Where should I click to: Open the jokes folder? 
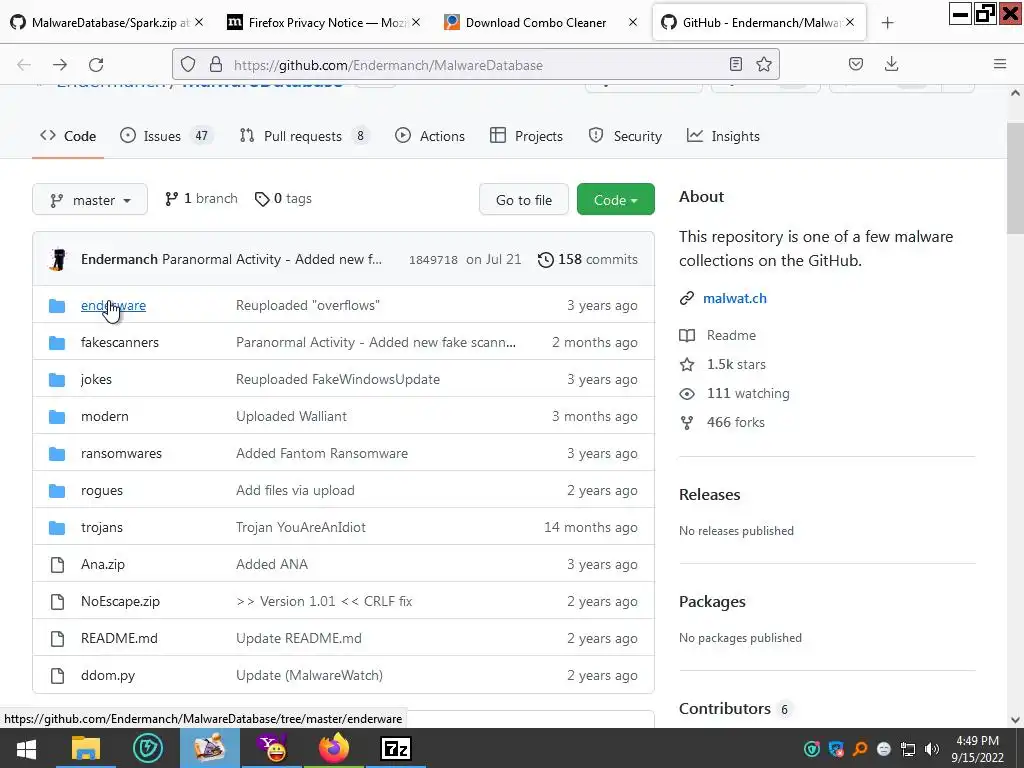pos(96,379)
